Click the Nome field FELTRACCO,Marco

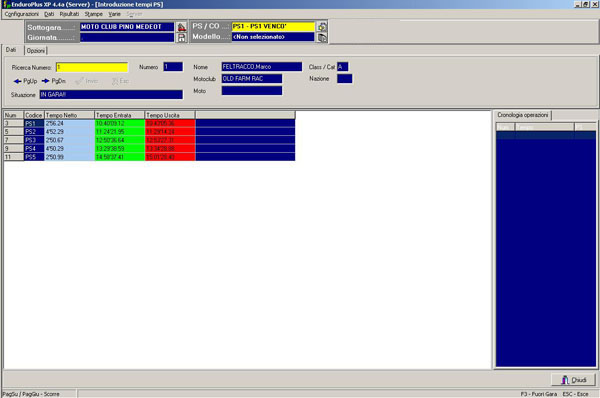(x=262, y=67)
